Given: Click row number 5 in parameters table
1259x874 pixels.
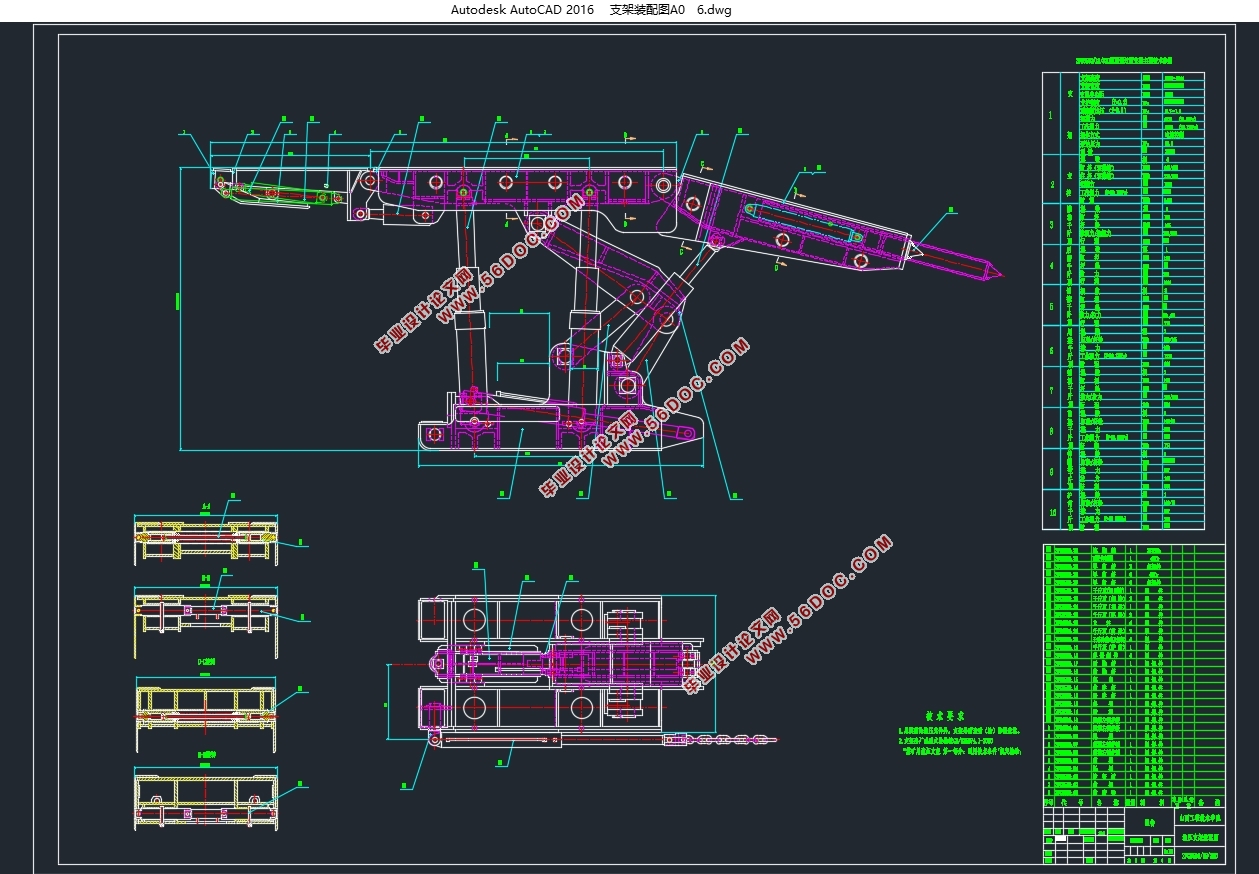Looking at the screenshot, I should click(x=1050, y=306).
